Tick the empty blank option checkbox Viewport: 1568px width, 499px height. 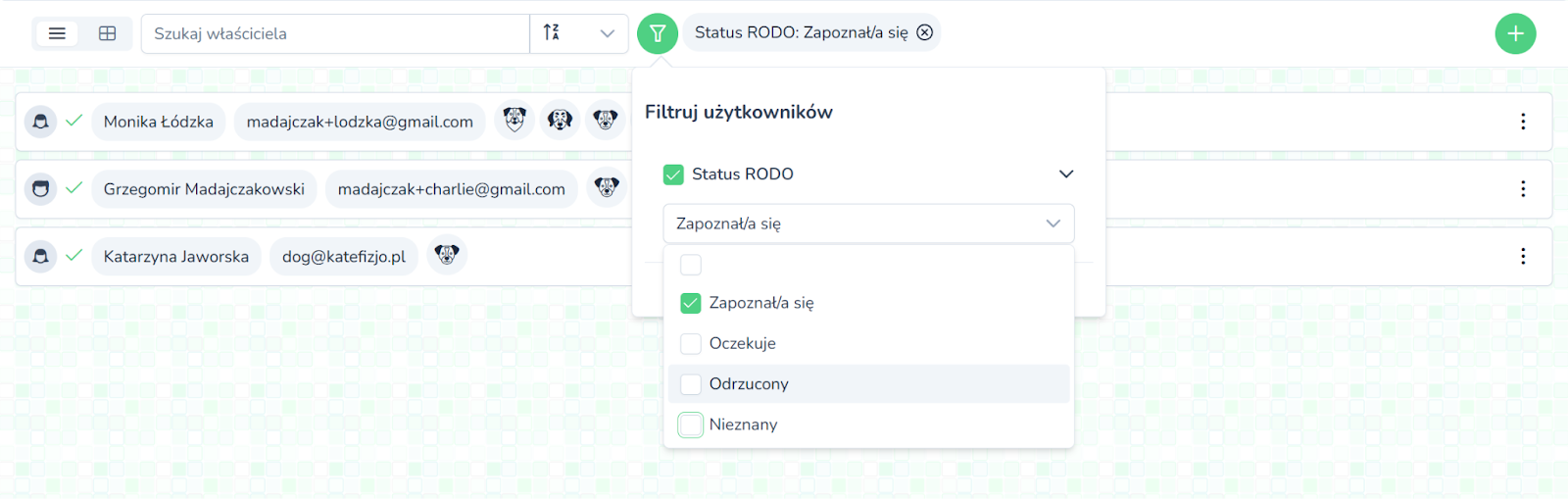coord(691,265)
